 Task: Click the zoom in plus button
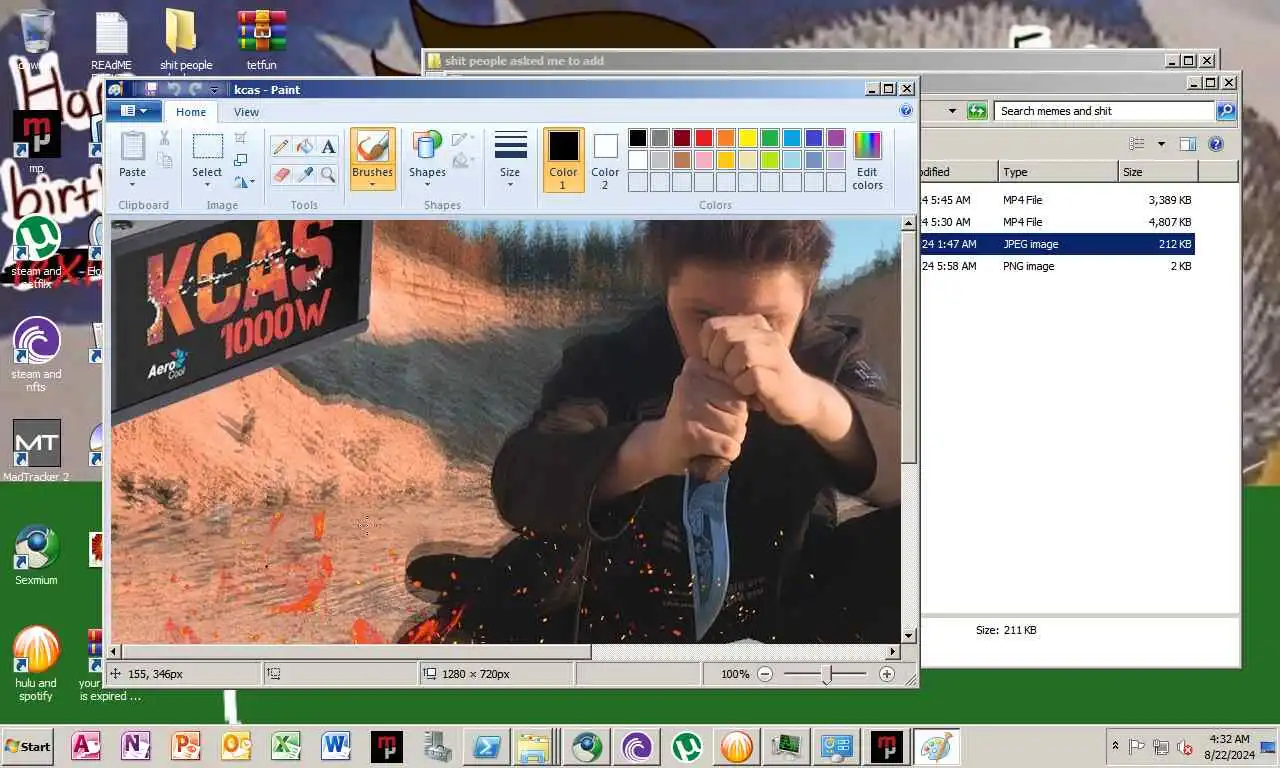pyautogui.click(x=886, y=674)
